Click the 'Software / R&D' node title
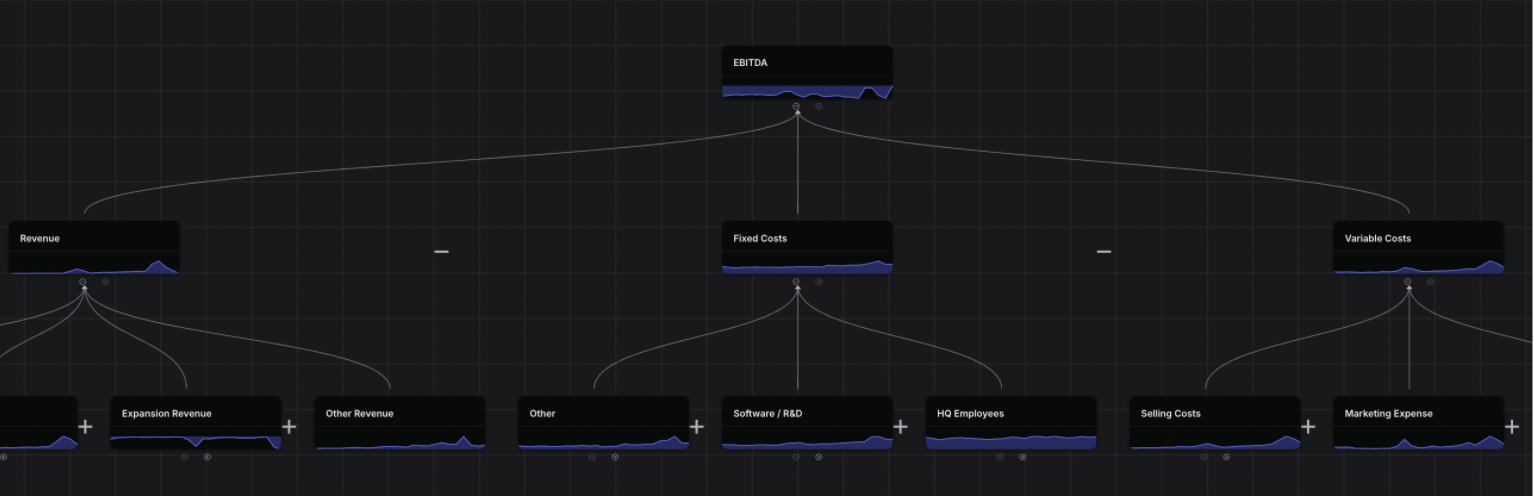This screenshot has width=1534, height=496. point(767,413)
